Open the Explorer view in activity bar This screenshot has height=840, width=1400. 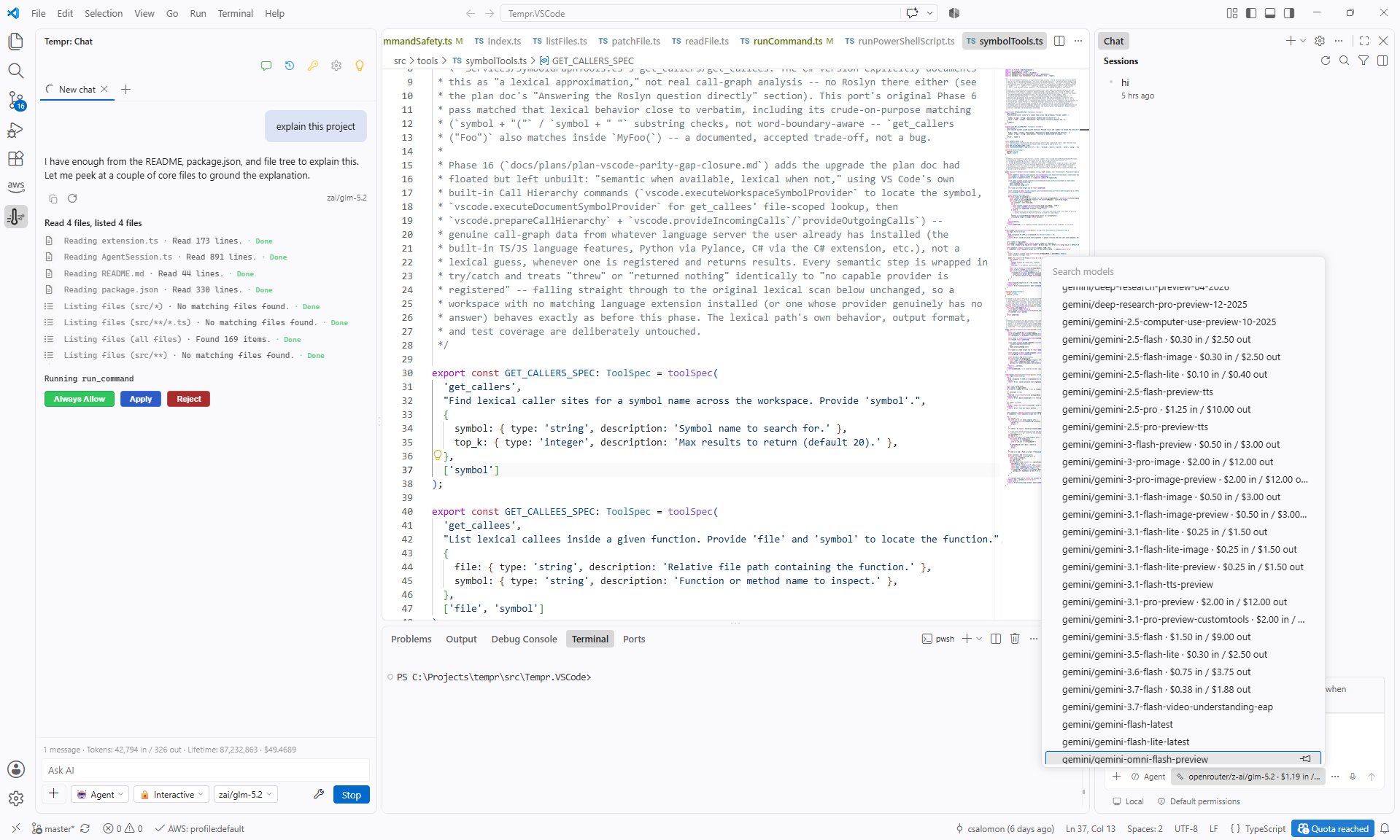click(16, 42)
